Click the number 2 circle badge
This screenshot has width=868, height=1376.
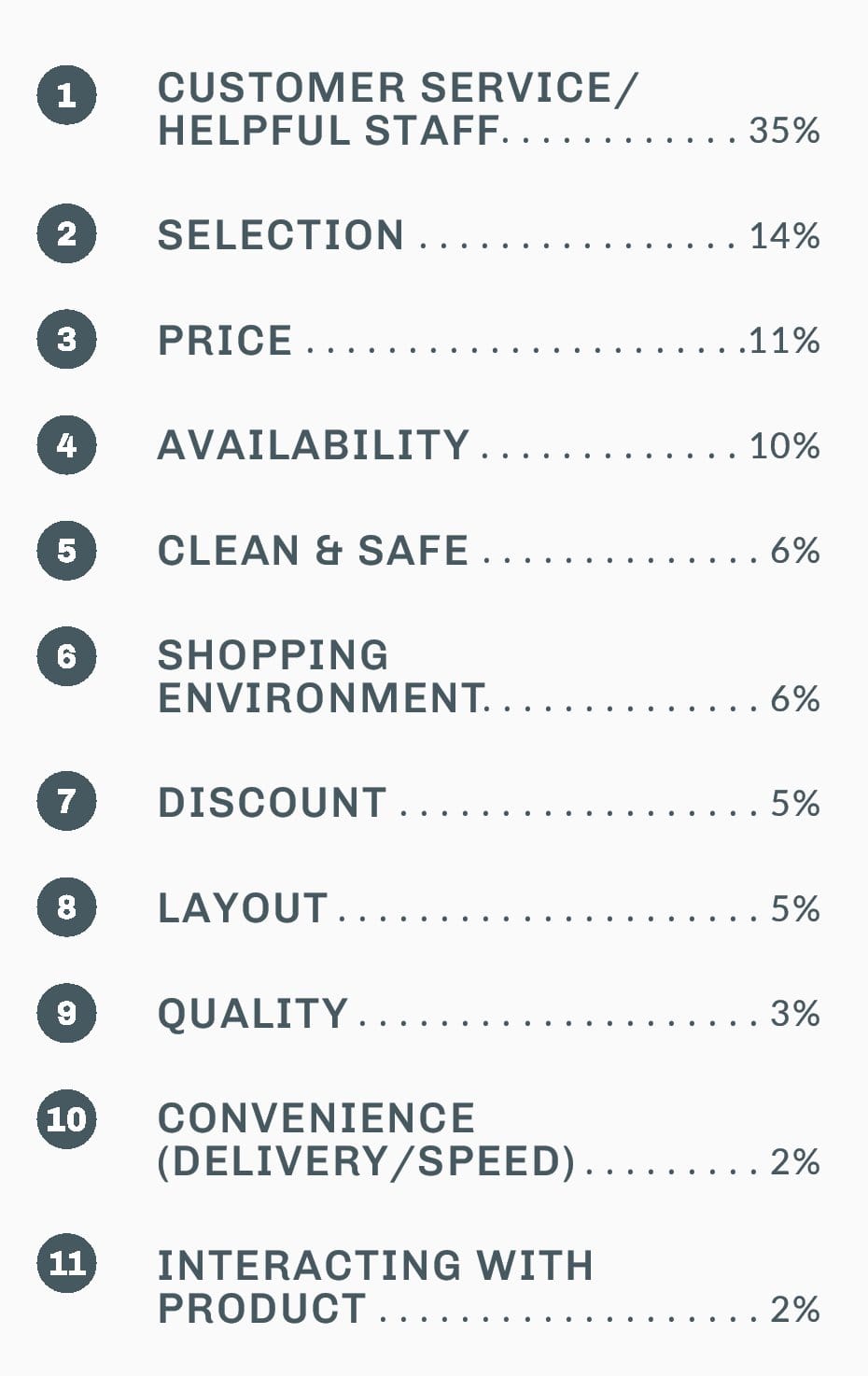66,233
